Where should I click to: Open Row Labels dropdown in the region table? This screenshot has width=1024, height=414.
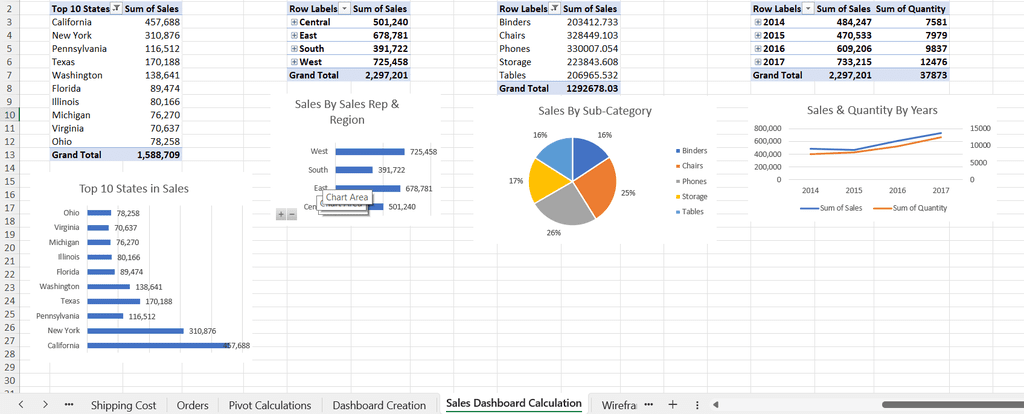[x=345, y=8]
